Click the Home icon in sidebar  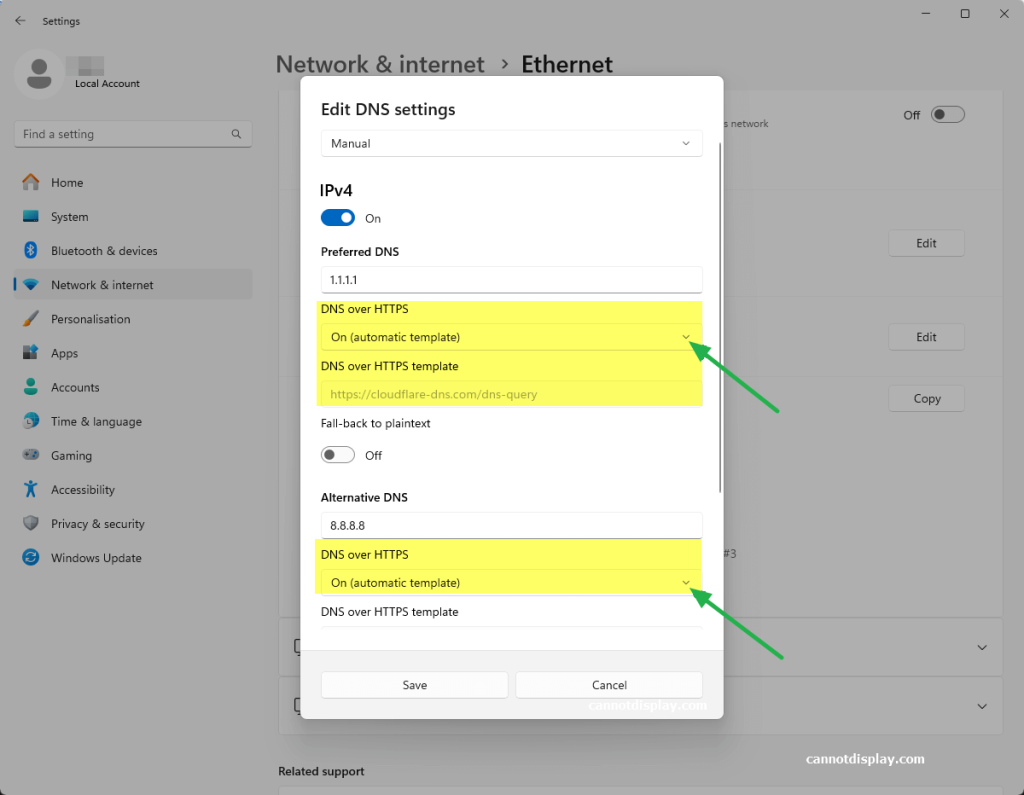coord(31,183)
